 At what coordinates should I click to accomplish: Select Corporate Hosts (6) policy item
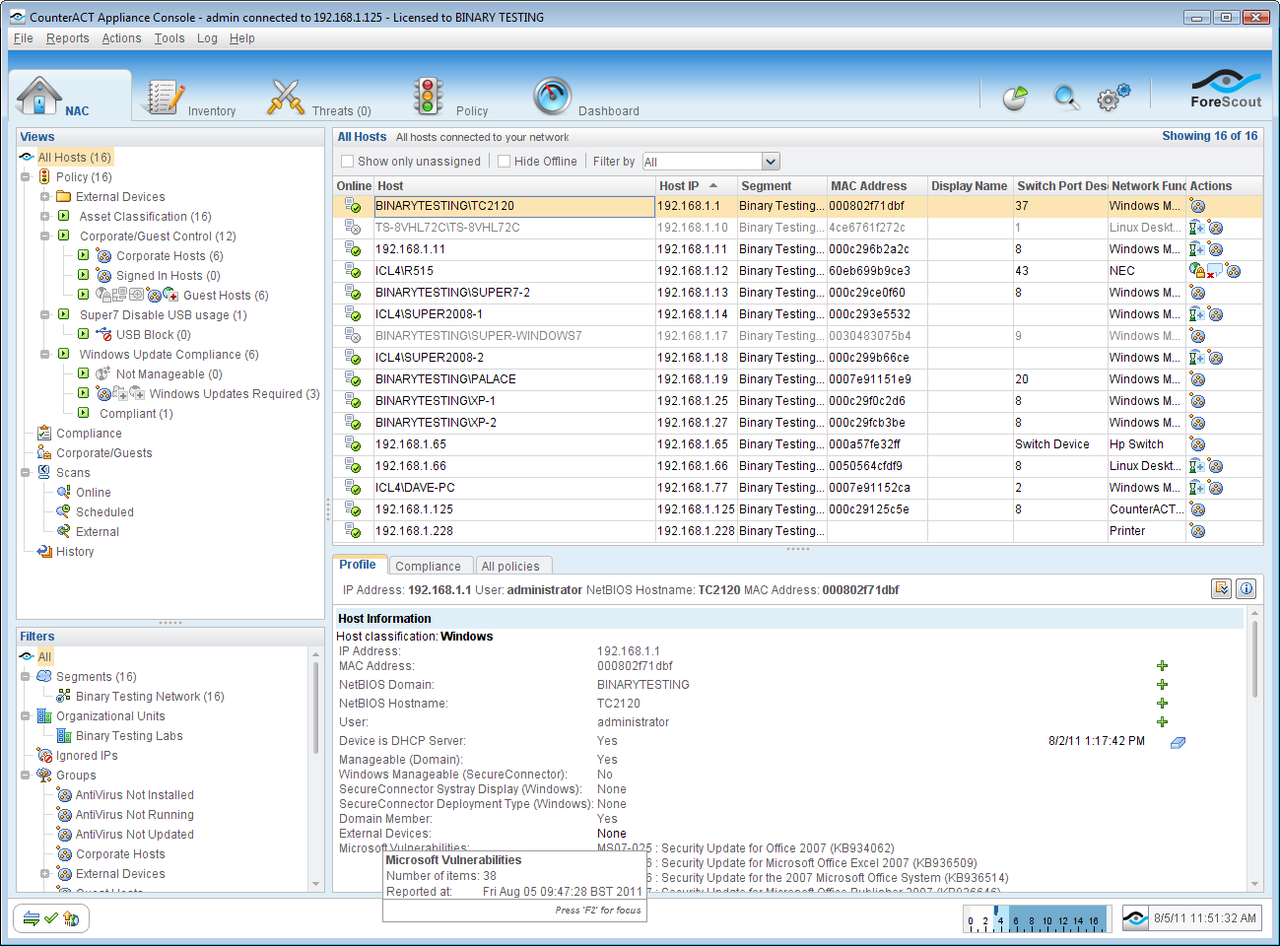point(170,256)
